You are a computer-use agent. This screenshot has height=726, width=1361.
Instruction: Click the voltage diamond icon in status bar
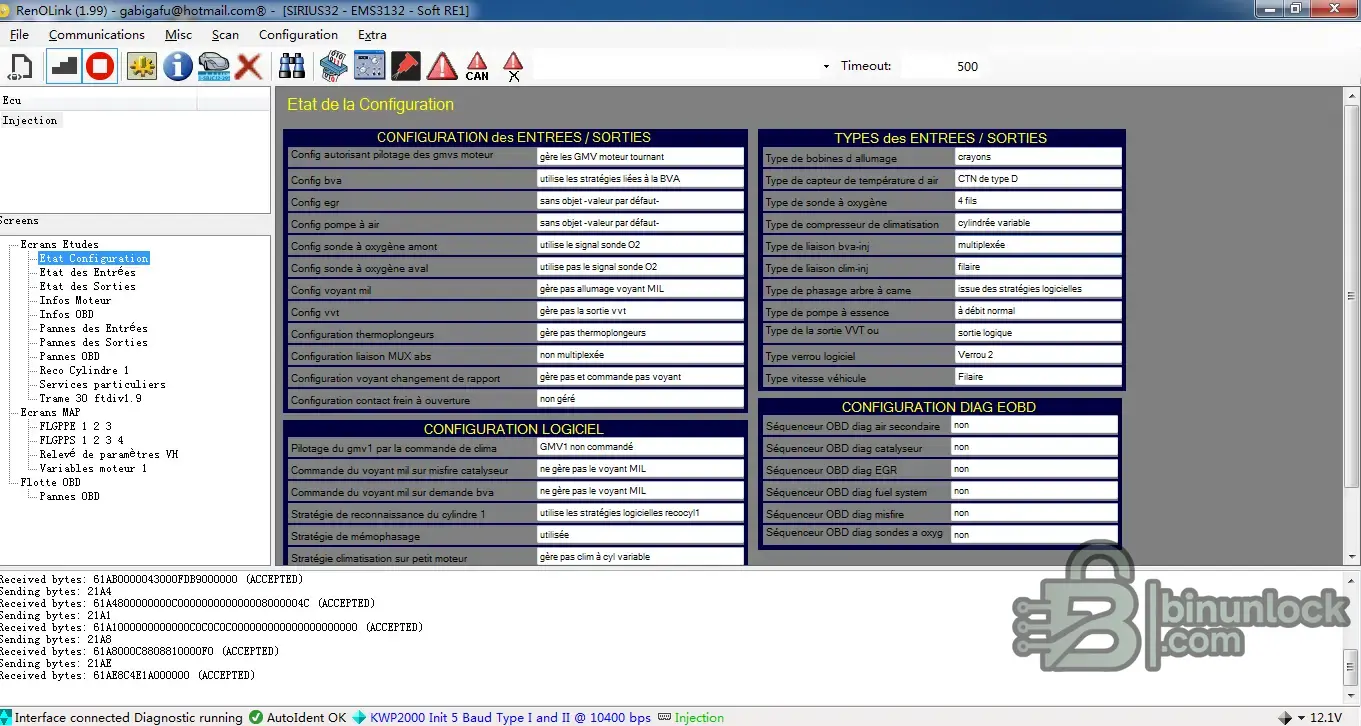coord(1286,717)
